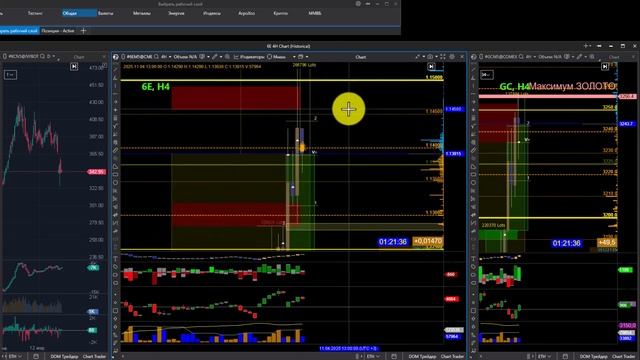Viewport: 640px width, 360px height.
Task: Select the Позиции - Active tab
Action: coord(58,31)
